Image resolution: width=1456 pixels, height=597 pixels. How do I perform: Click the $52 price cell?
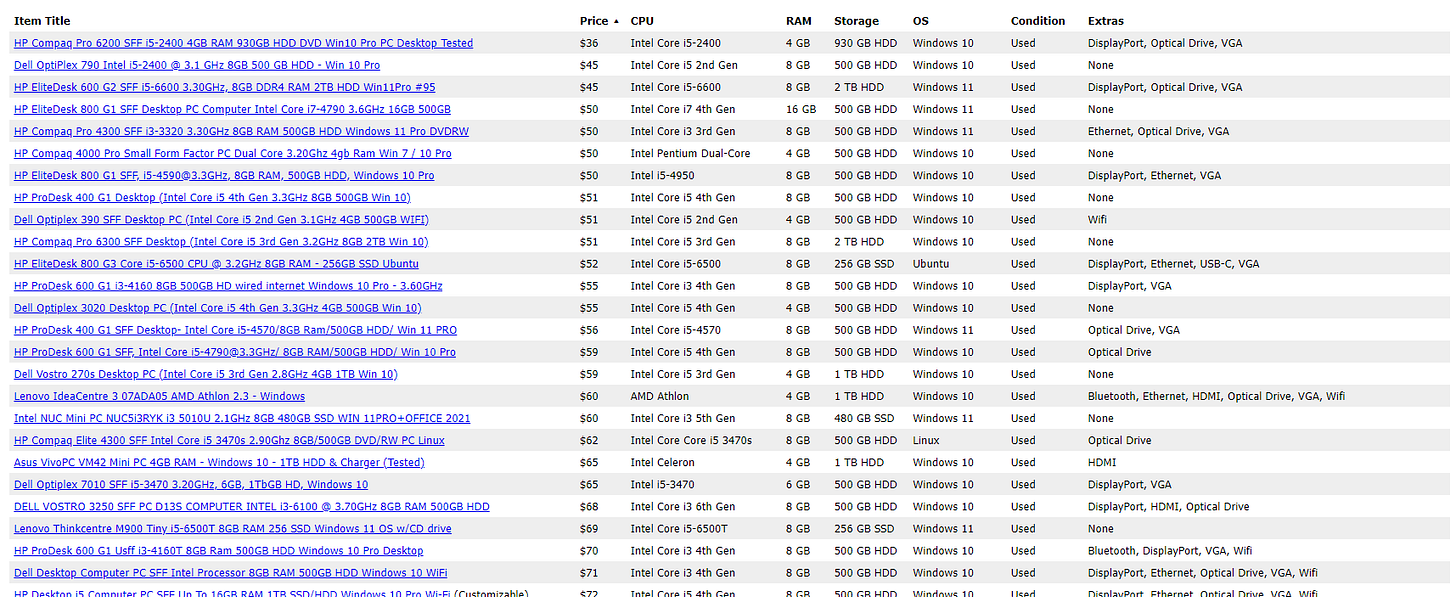tap(589, 264)
